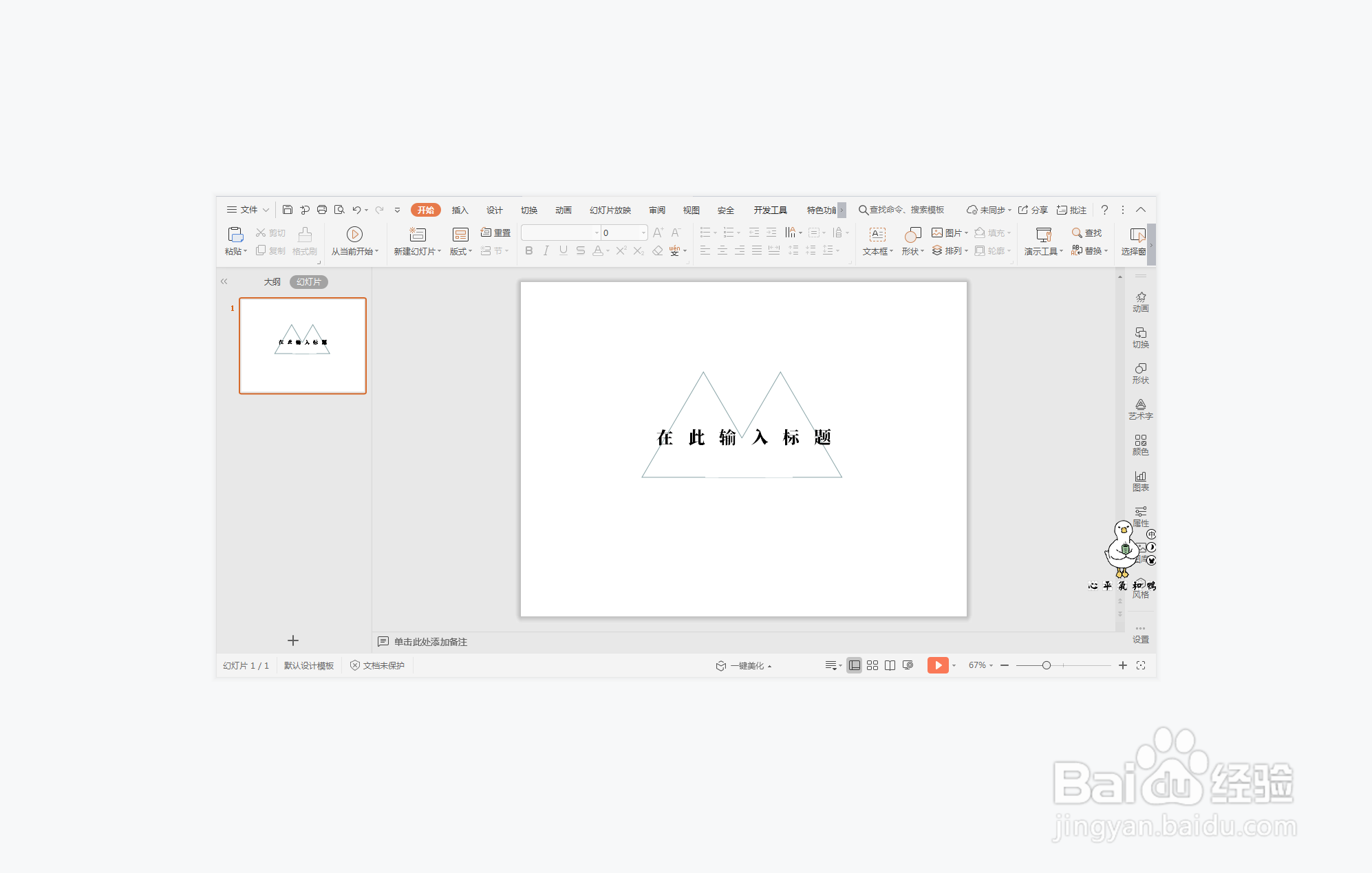Open the Insert (插入) tab
This screenshot has width=1372, height=873.
pos(460,211)
